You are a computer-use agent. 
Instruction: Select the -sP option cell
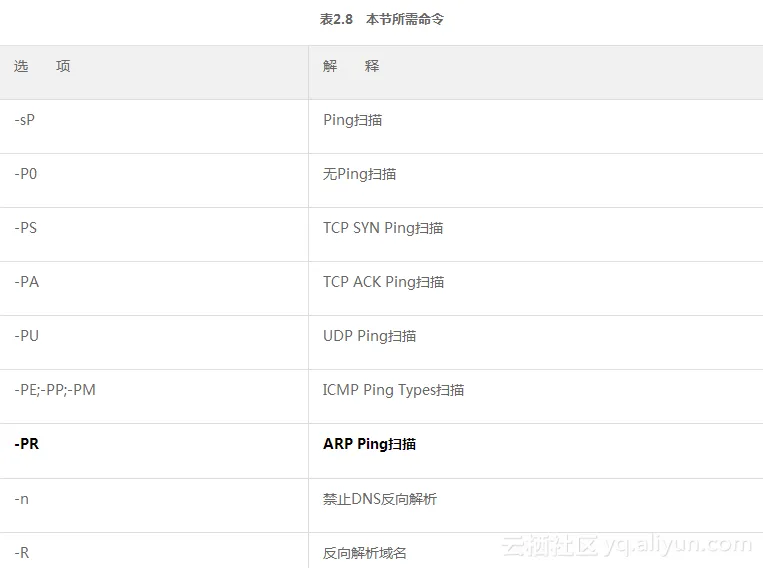coord(28,120)
